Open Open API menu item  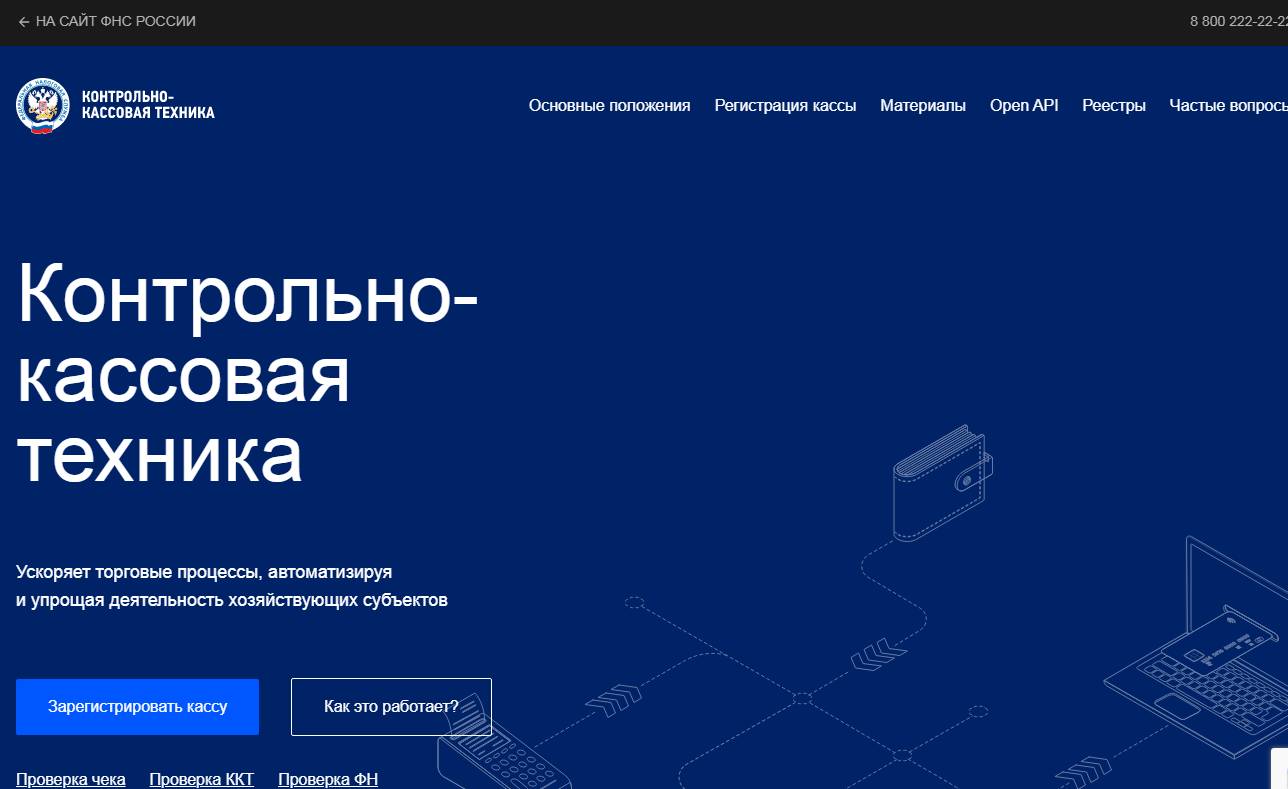click(x=1024, y=105)
